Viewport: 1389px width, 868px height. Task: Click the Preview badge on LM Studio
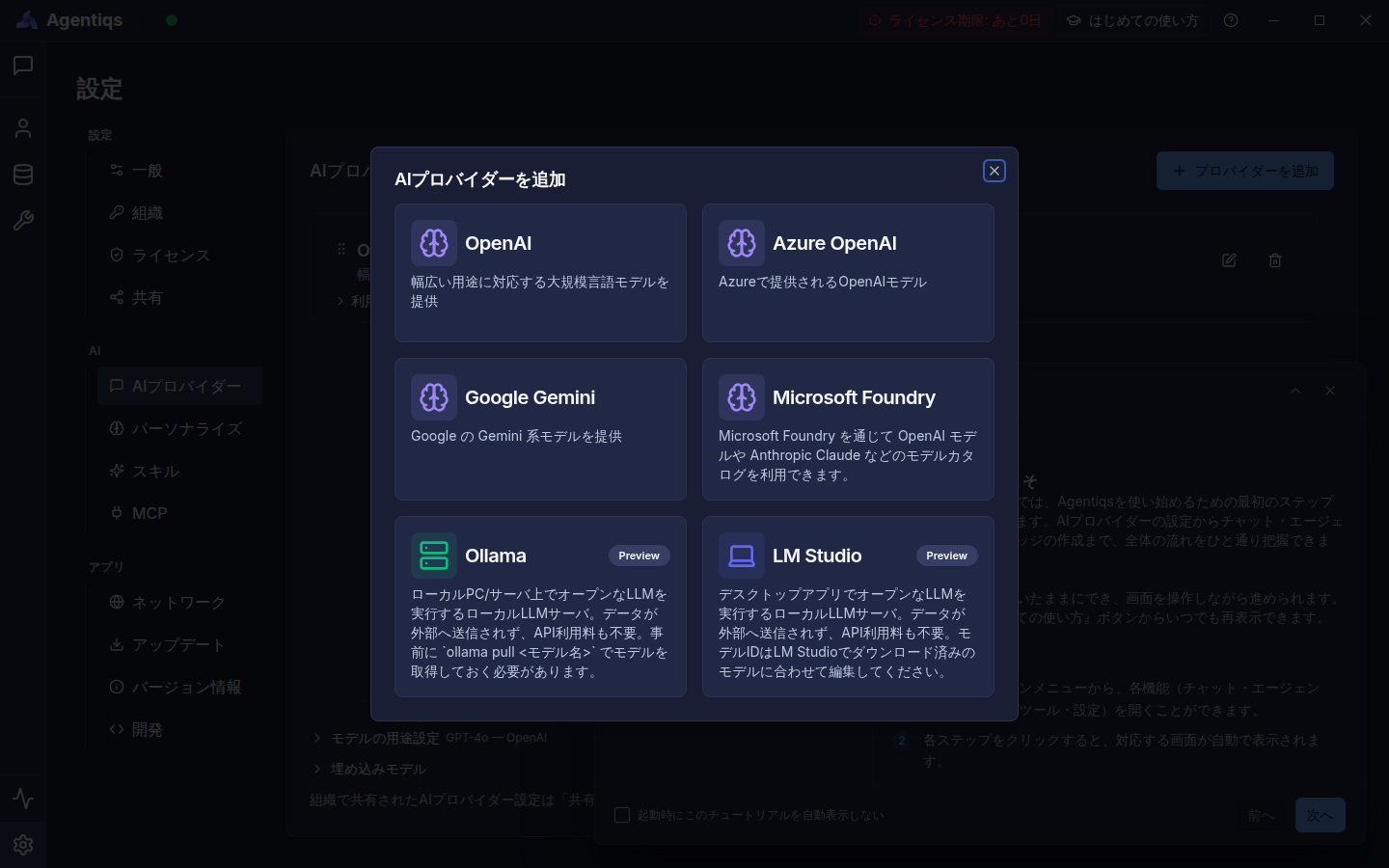pyautogui.click(x=946, y=556)
